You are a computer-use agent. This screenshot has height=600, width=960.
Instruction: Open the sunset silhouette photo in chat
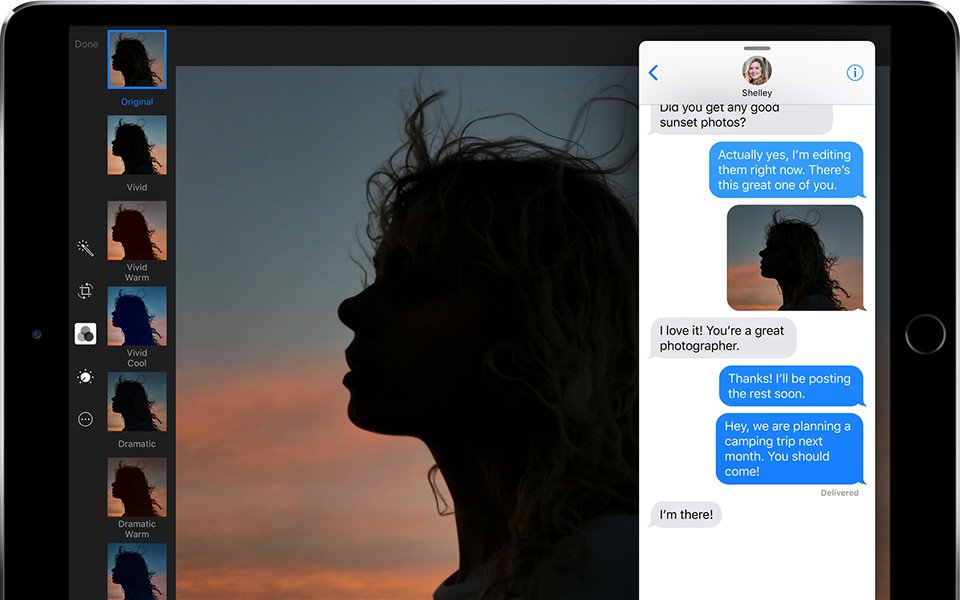tap(794, 258)
